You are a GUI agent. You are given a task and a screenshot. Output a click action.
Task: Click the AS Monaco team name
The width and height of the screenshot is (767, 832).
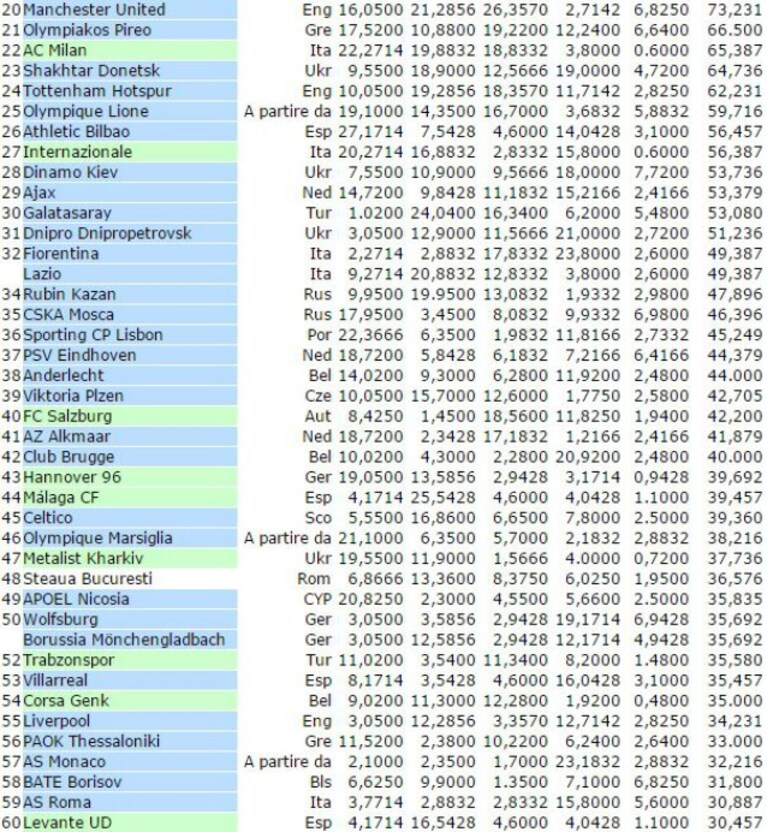(x=65, y=761)
